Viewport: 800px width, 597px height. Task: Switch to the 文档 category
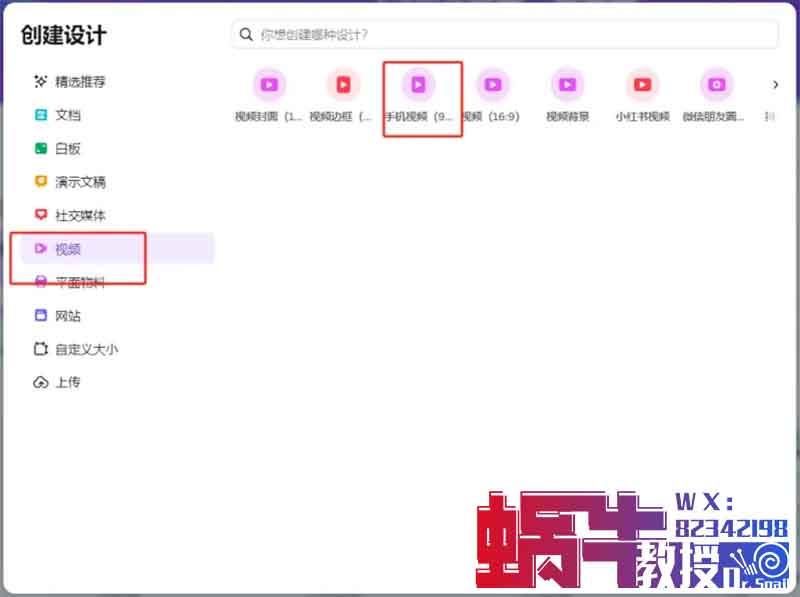68,115
